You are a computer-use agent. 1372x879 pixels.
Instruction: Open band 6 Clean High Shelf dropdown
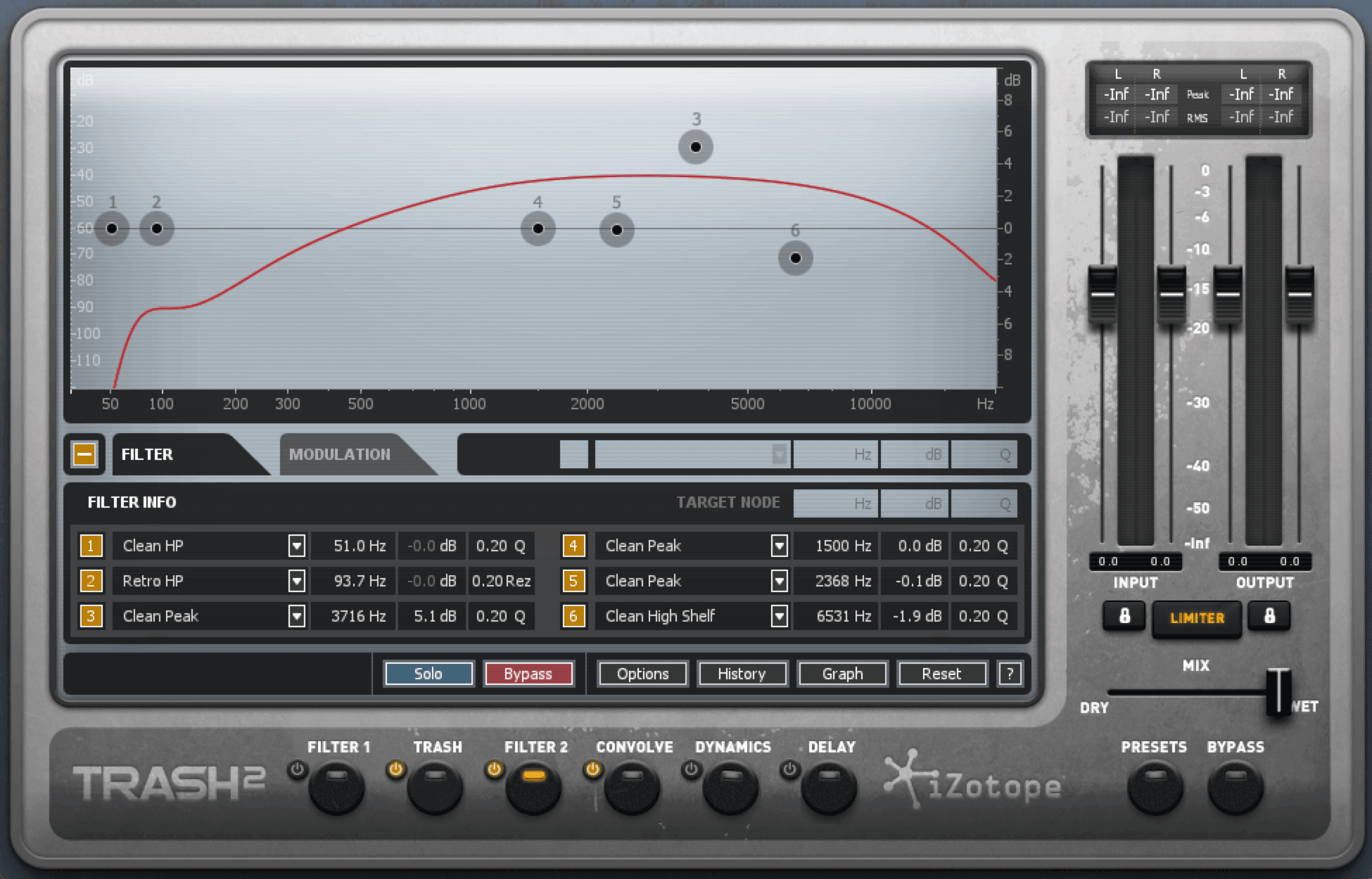[x=779, y=616]
